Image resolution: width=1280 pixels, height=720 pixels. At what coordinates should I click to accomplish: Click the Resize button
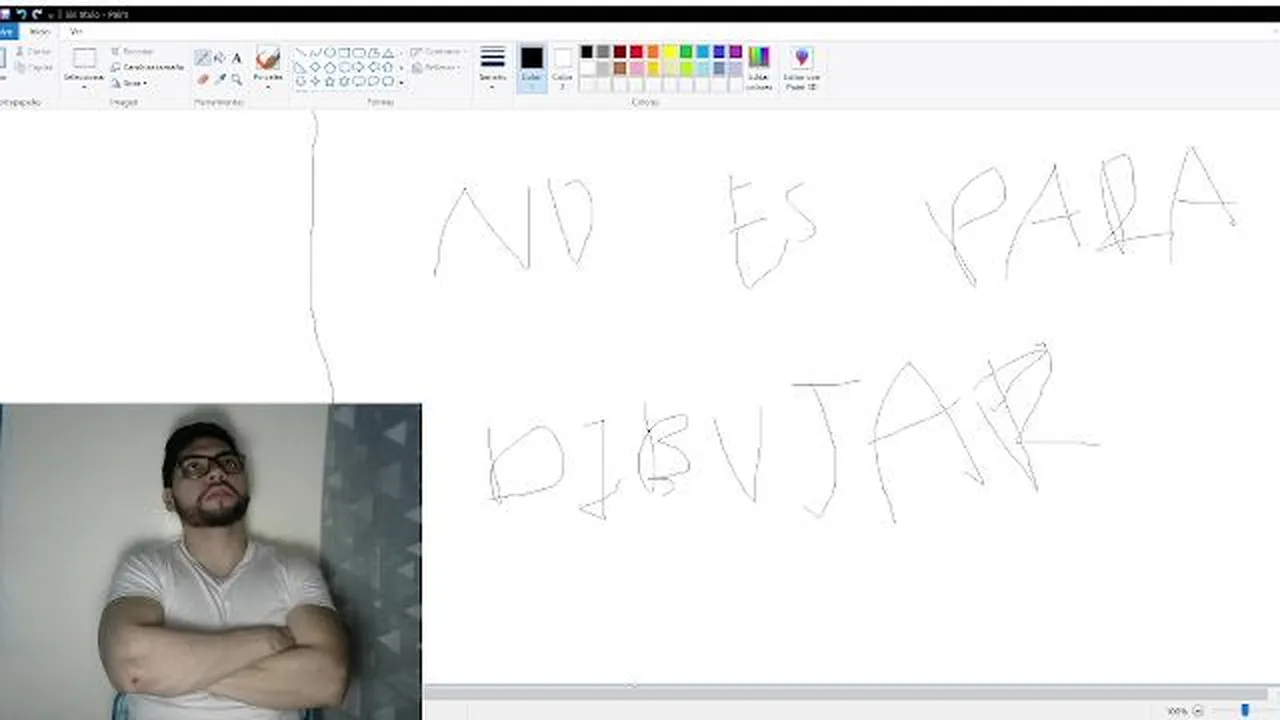click(x=148, y=67)
